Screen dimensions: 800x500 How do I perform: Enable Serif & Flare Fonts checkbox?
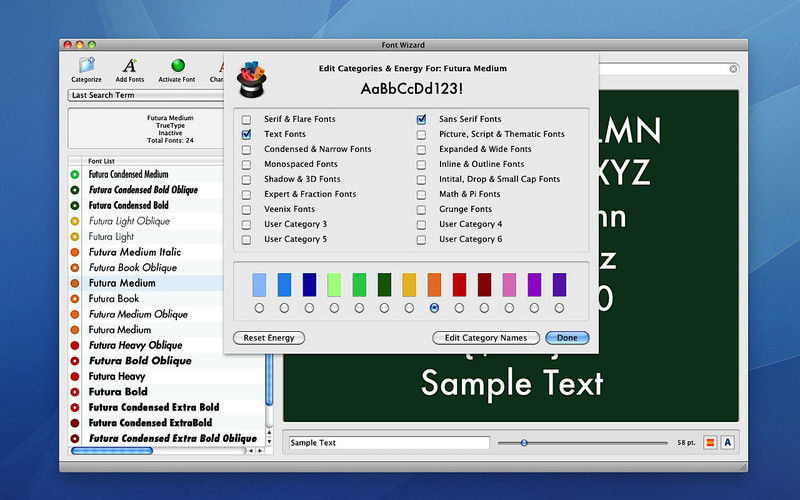[246, 119]
